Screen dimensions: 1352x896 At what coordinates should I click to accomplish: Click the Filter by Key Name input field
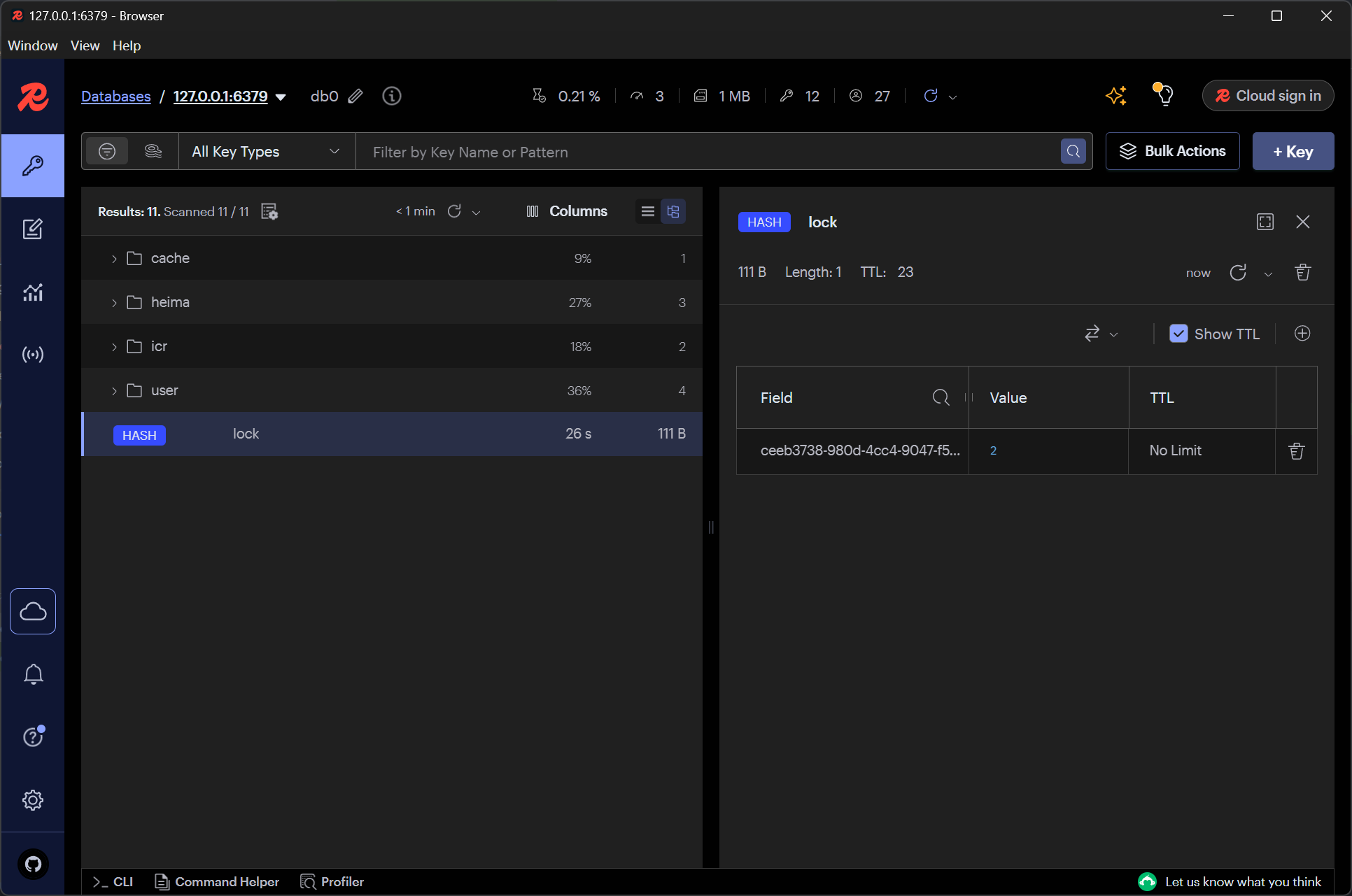(707, 152)
